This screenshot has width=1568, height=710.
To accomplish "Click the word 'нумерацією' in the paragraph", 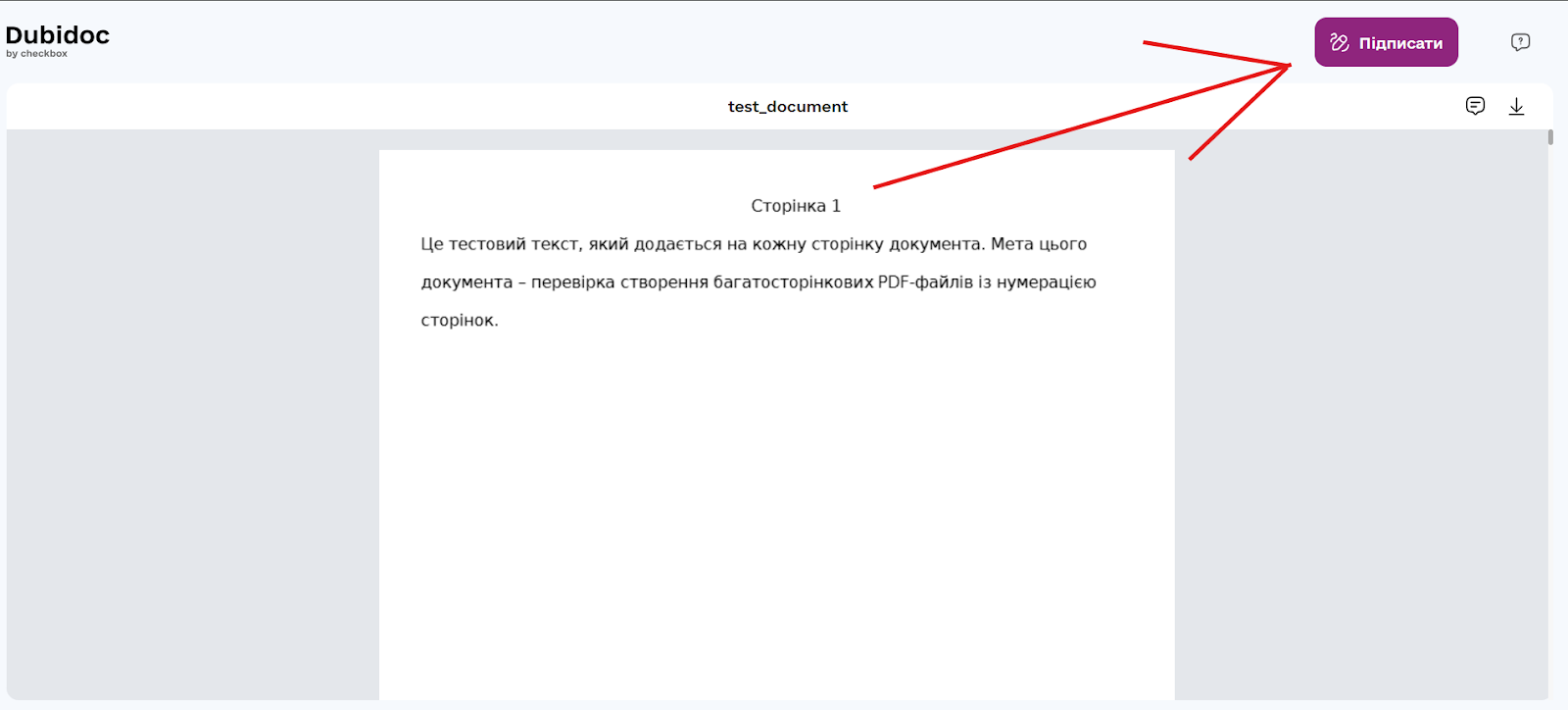I will click(1046, 282).
